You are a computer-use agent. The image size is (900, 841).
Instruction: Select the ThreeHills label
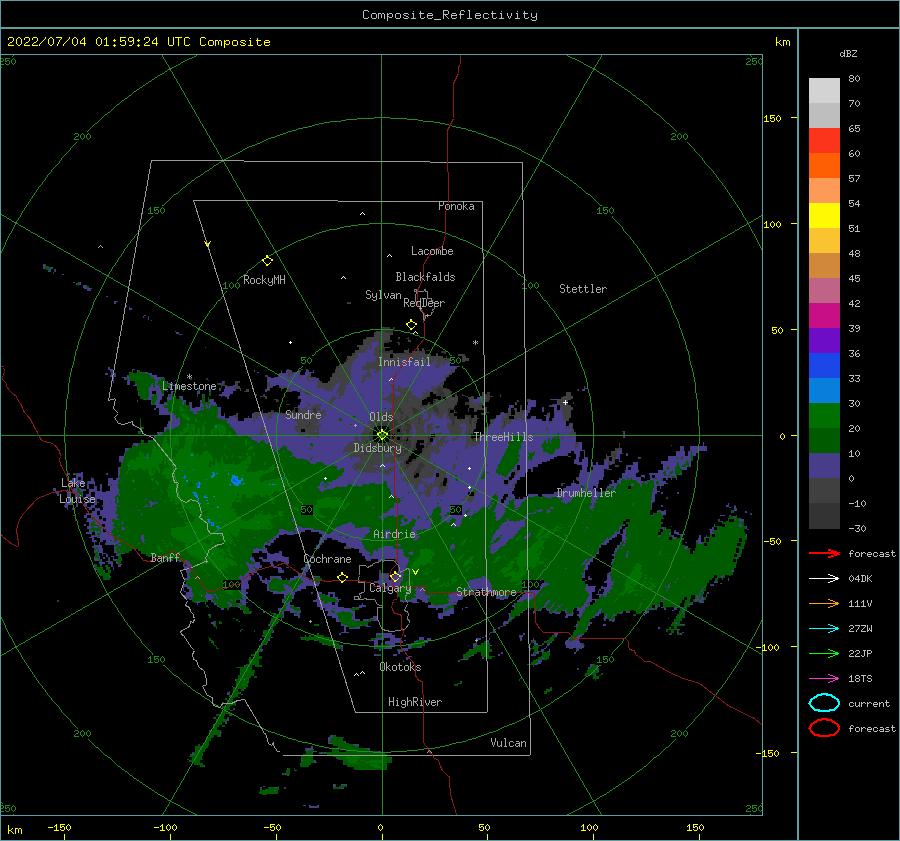click(503, 437)
